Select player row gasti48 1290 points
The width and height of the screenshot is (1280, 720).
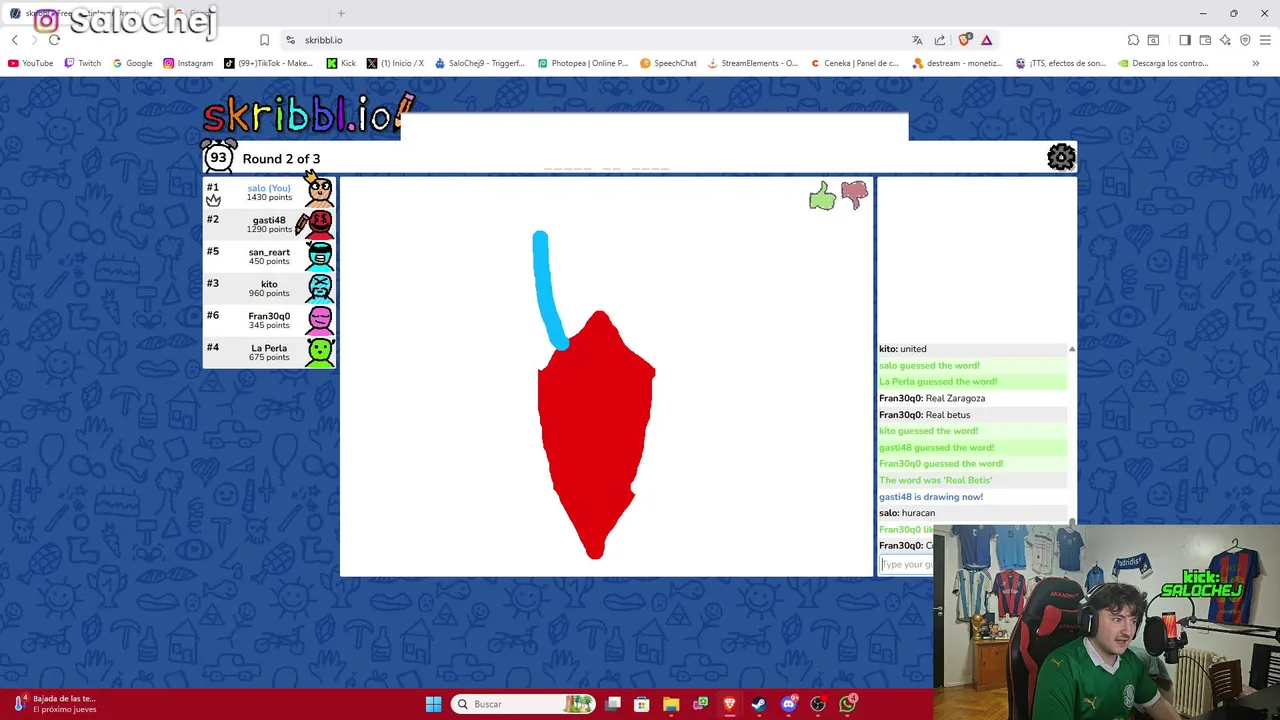(x=269, y=224)
